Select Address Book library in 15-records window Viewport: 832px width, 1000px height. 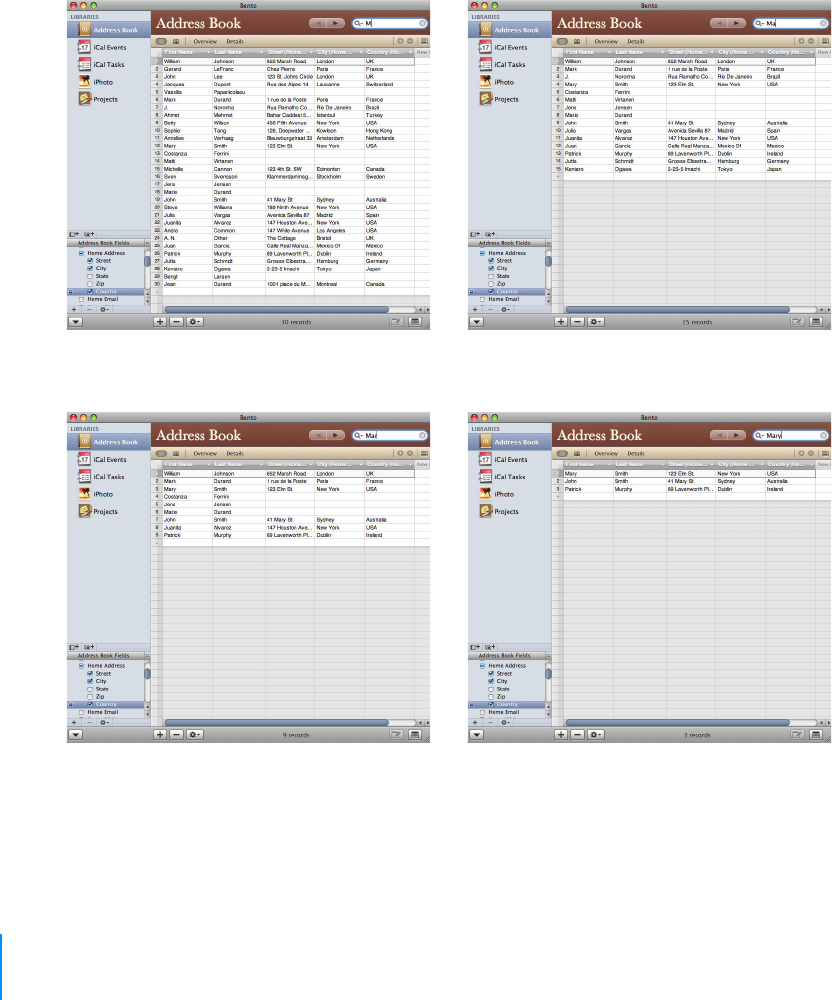click(509, 30)
